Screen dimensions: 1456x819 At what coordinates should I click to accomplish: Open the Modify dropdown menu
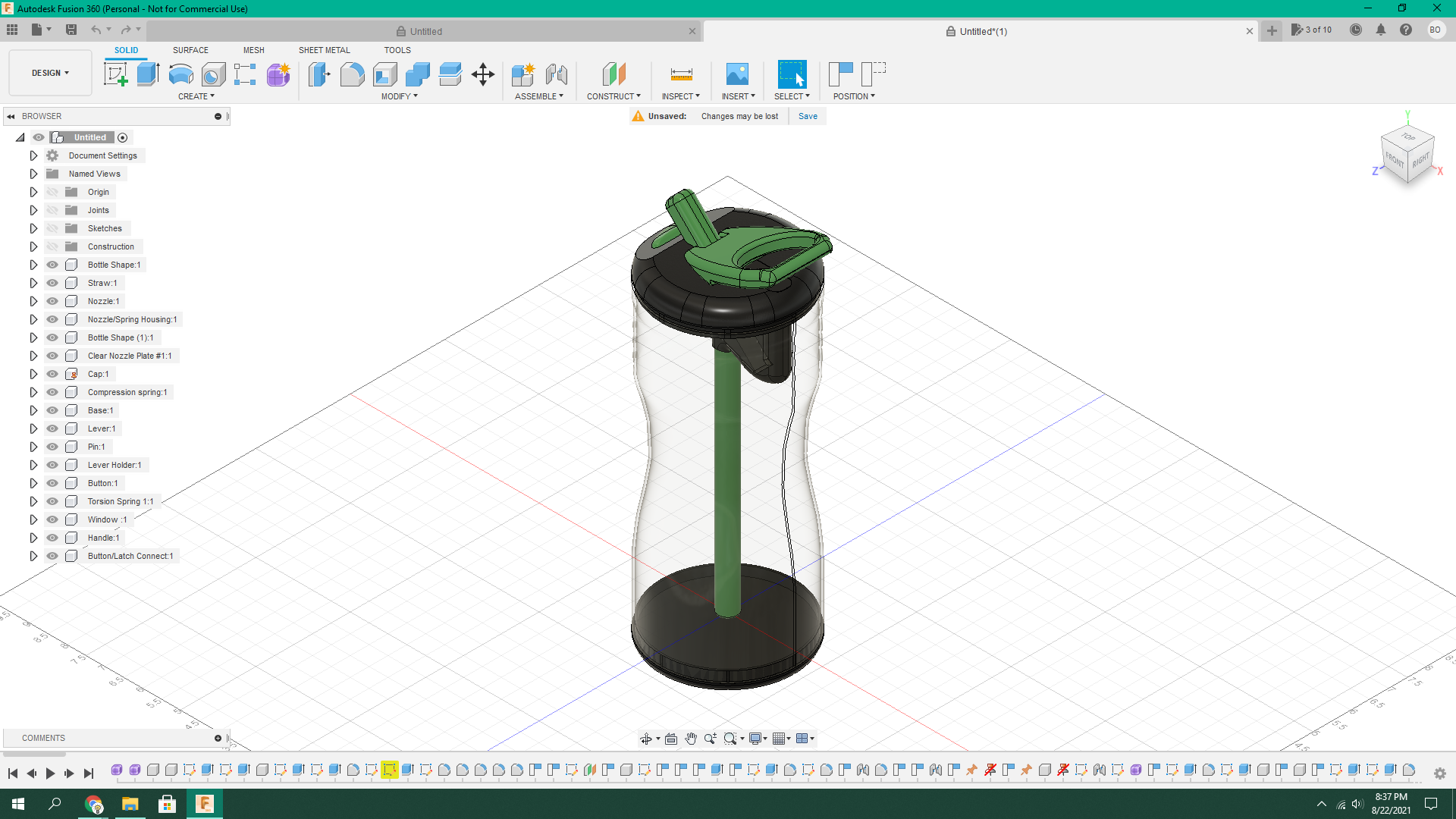(398, 96)
